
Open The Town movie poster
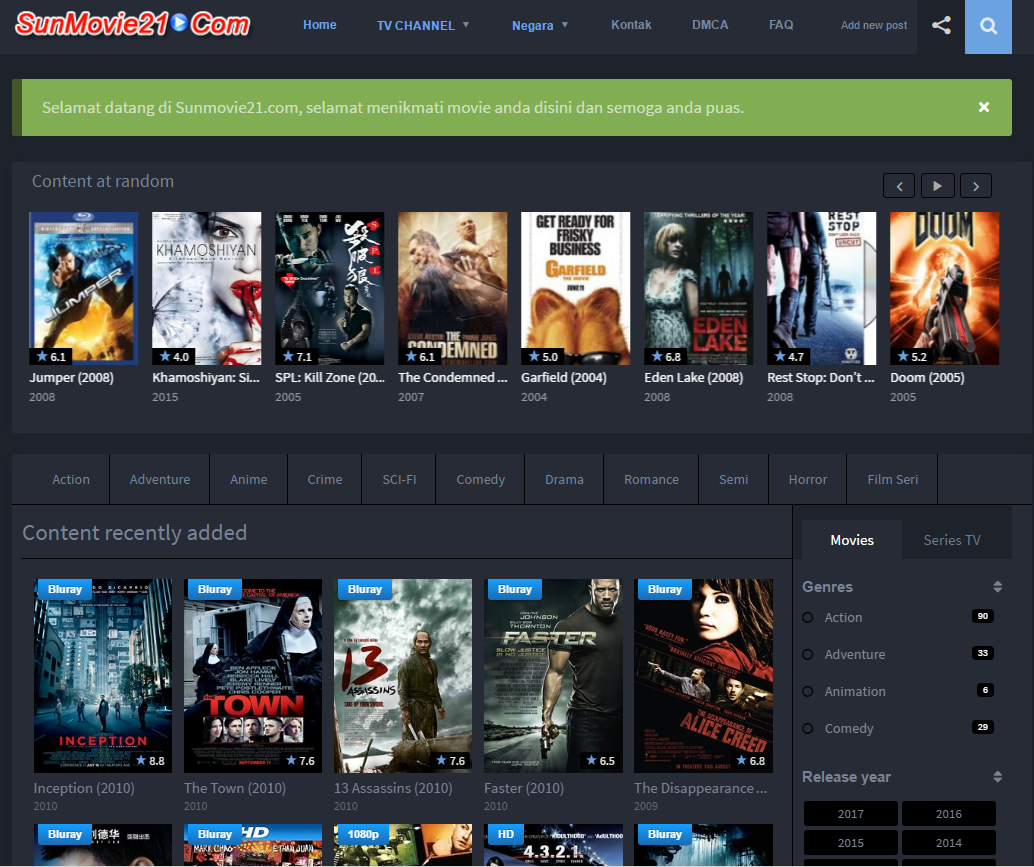(253, 676)
